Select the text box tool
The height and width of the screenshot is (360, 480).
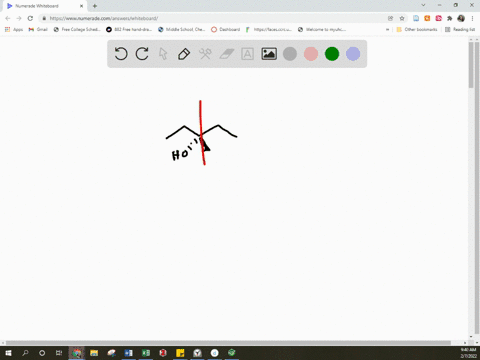247,54
